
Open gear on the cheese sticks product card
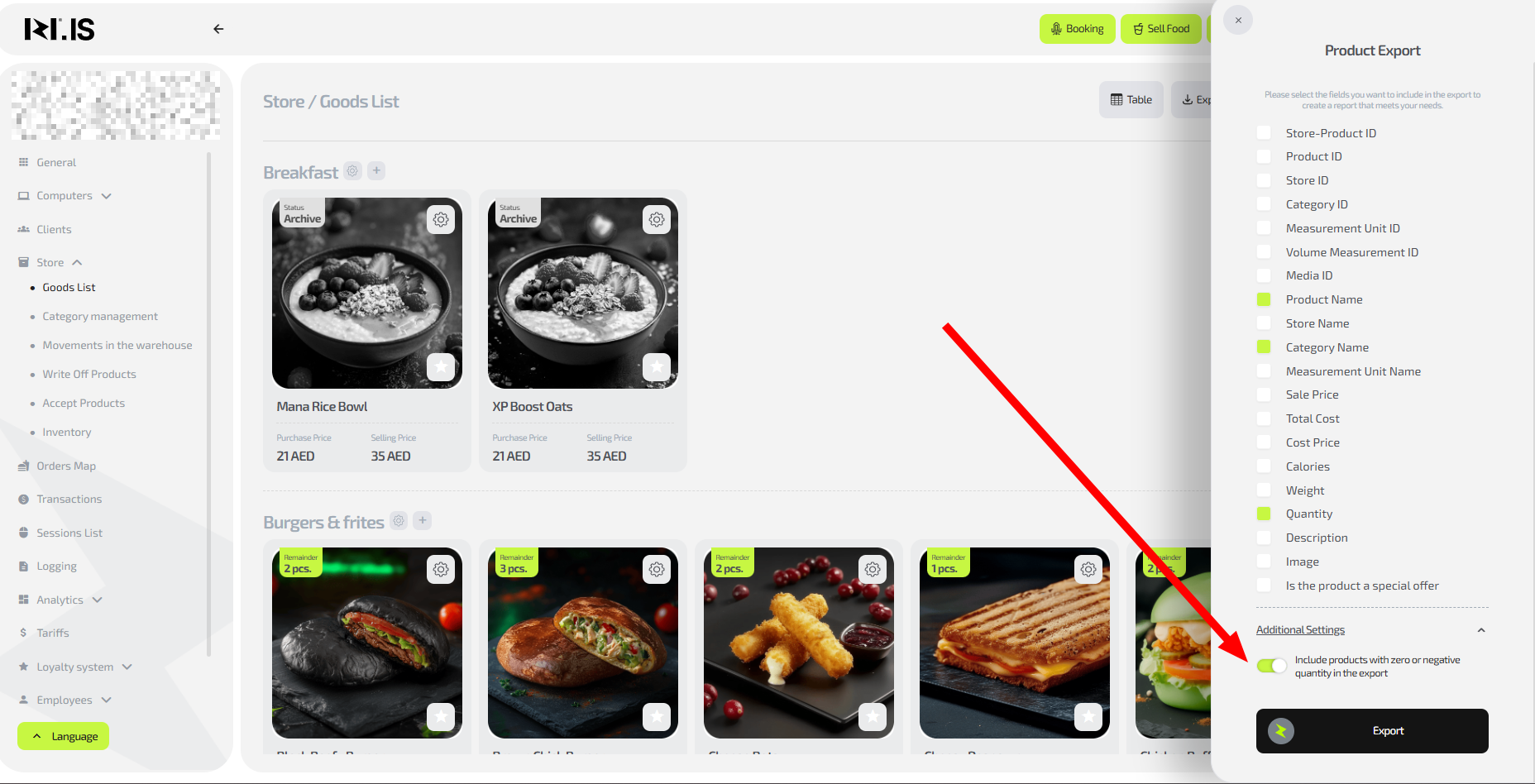tap(873, 569)
